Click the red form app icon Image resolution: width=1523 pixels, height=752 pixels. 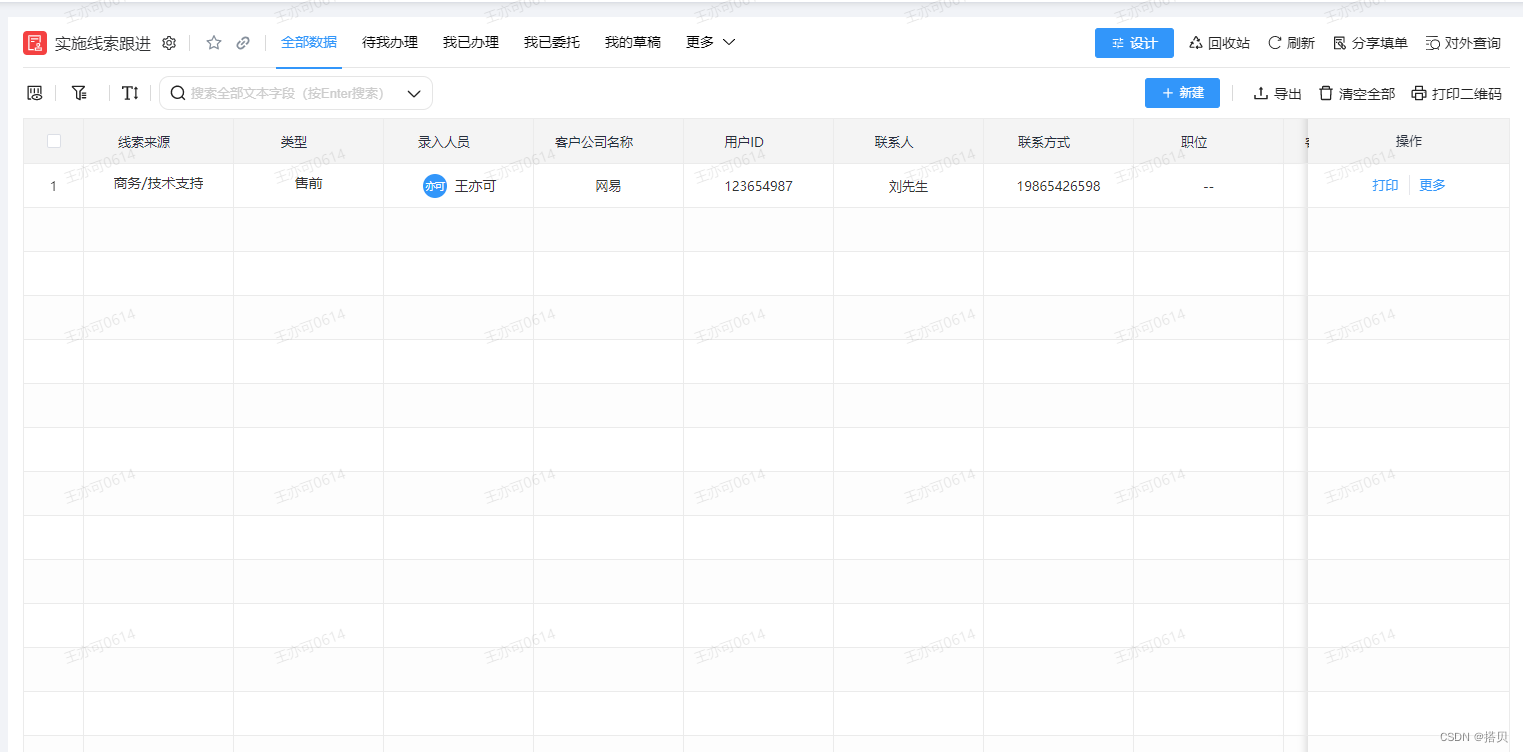coord(35,43)
